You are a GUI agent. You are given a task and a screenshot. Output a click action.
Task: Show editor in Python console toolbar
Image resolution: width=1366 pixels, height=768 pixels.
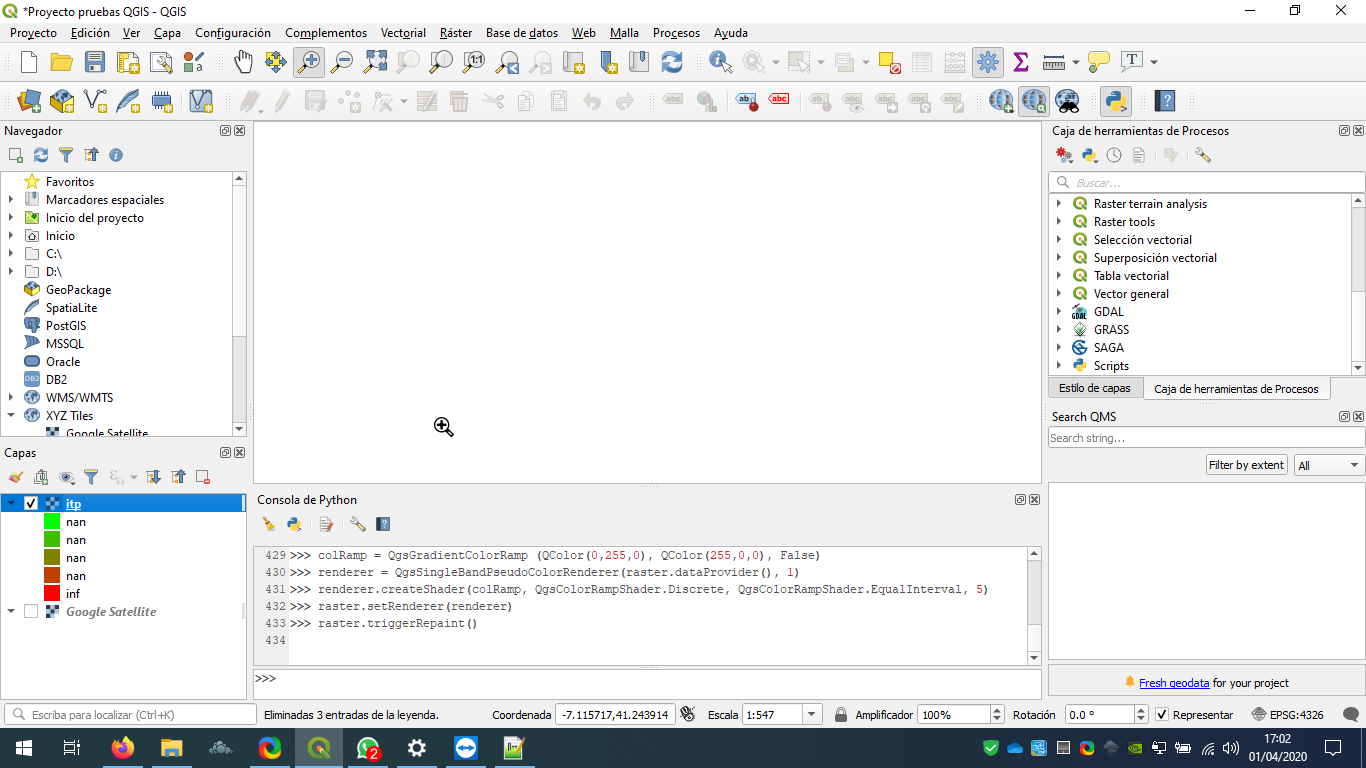coord(325,524)
